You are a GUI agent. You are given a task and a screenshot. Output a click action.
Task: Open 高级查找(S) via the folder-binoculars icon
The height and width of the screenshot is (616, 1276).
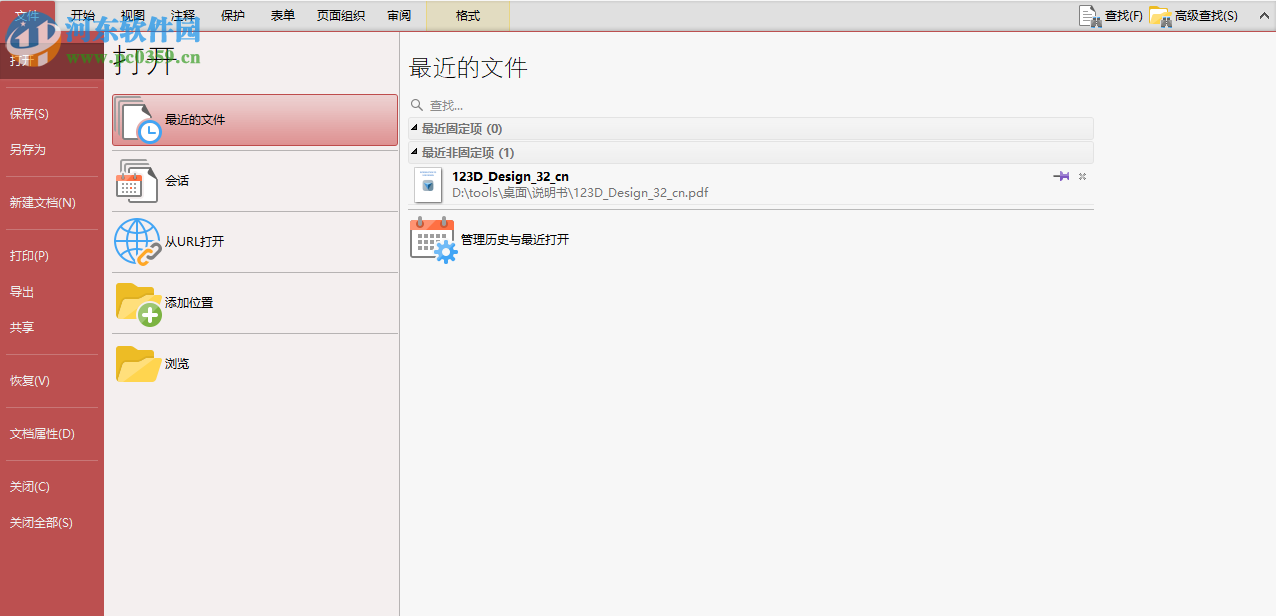click(1160, 15)
